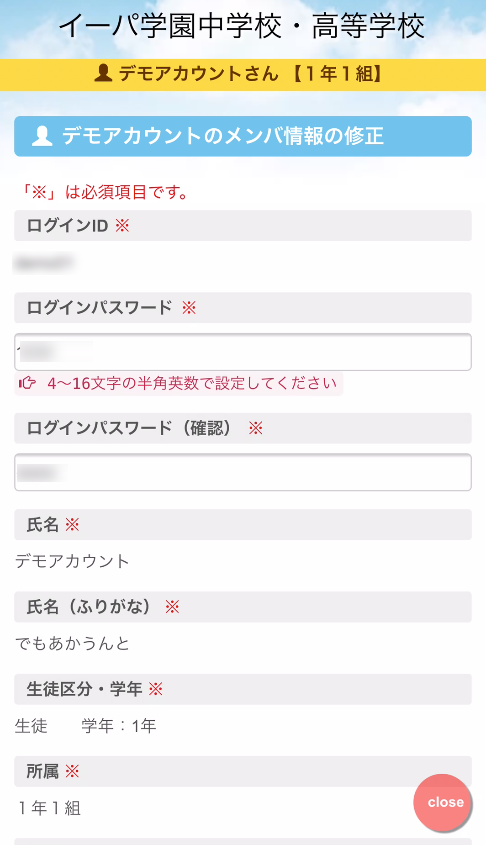
Task: Click デモアカウントさん【1年1組】 account bar
Action: click(243, 74)
